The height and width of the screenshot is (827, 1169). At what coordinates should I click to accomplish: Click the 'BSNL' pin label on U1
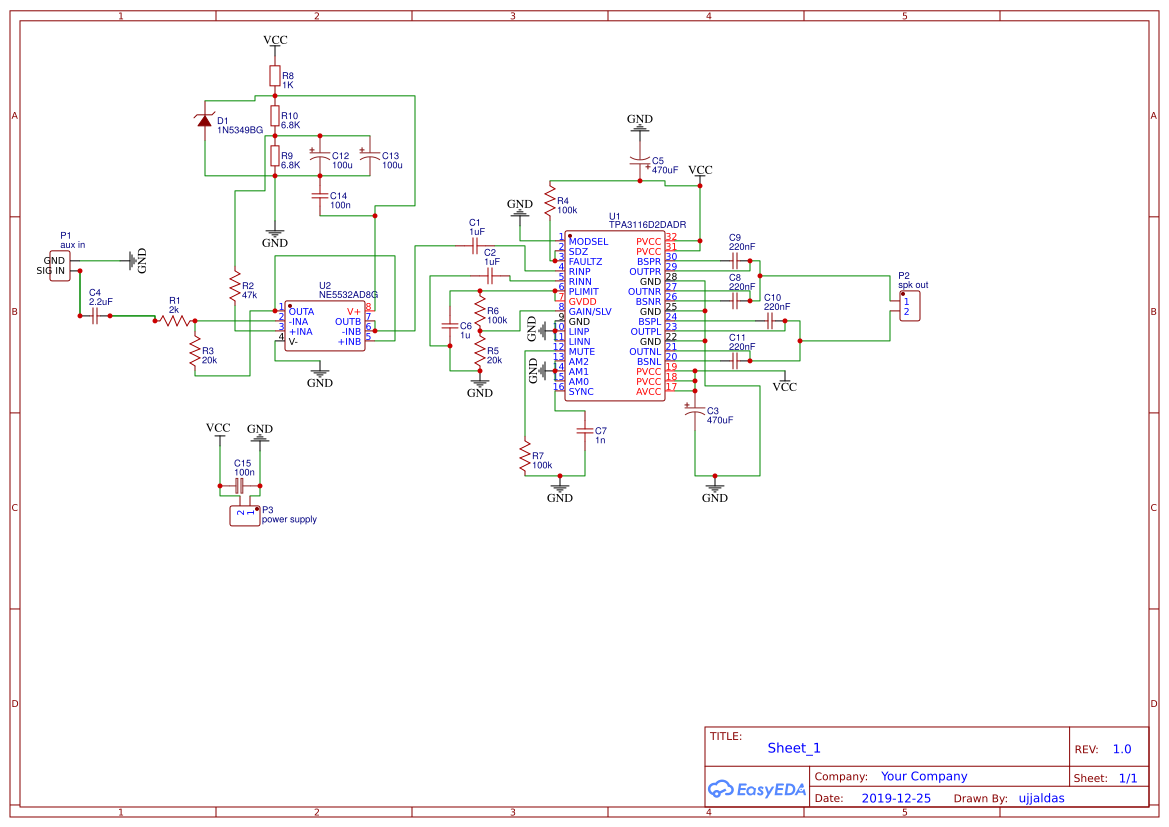[649, 362]
